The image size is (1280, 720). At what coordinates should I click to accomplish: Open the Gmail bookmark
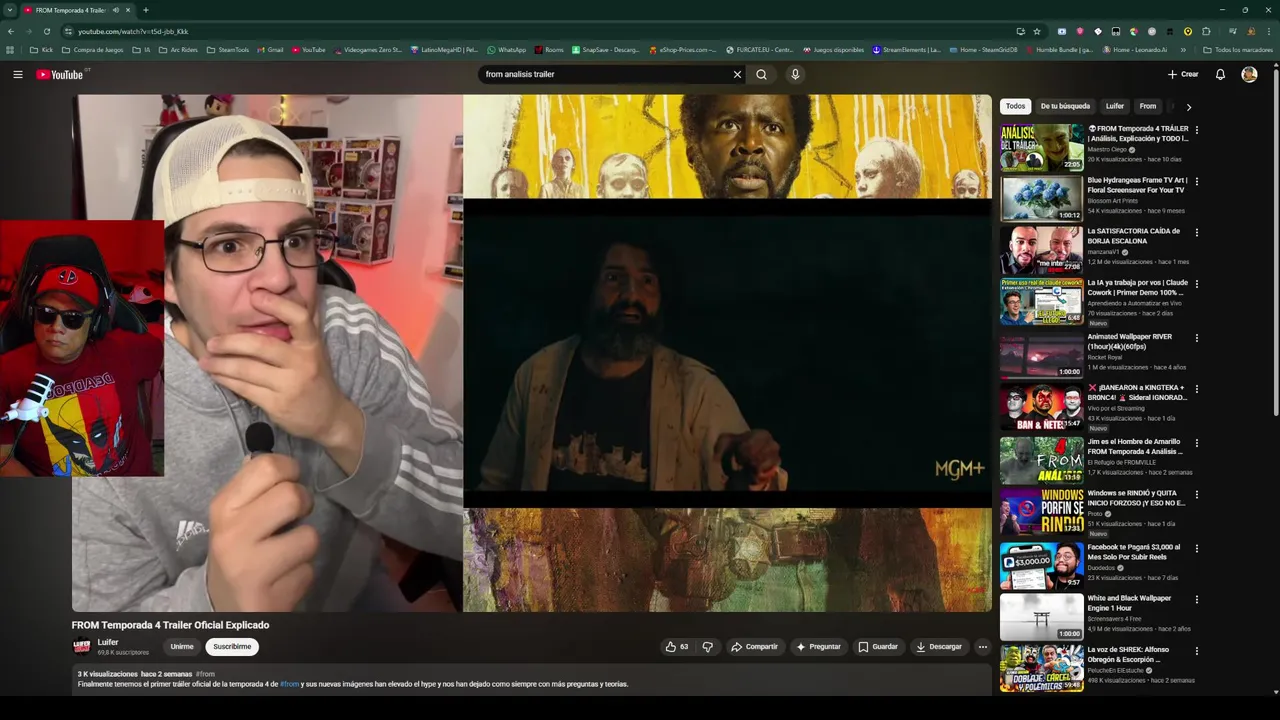(x=270, y=49)
